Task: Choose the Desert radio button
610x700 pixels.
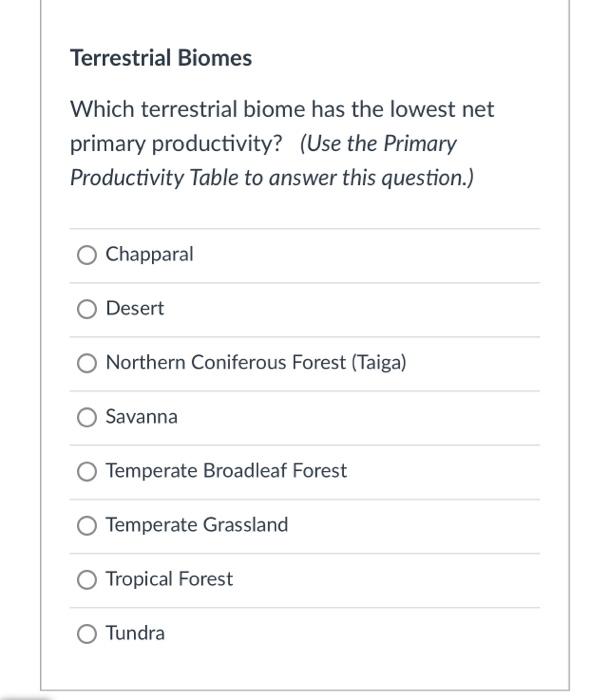Action: [88, 309]
